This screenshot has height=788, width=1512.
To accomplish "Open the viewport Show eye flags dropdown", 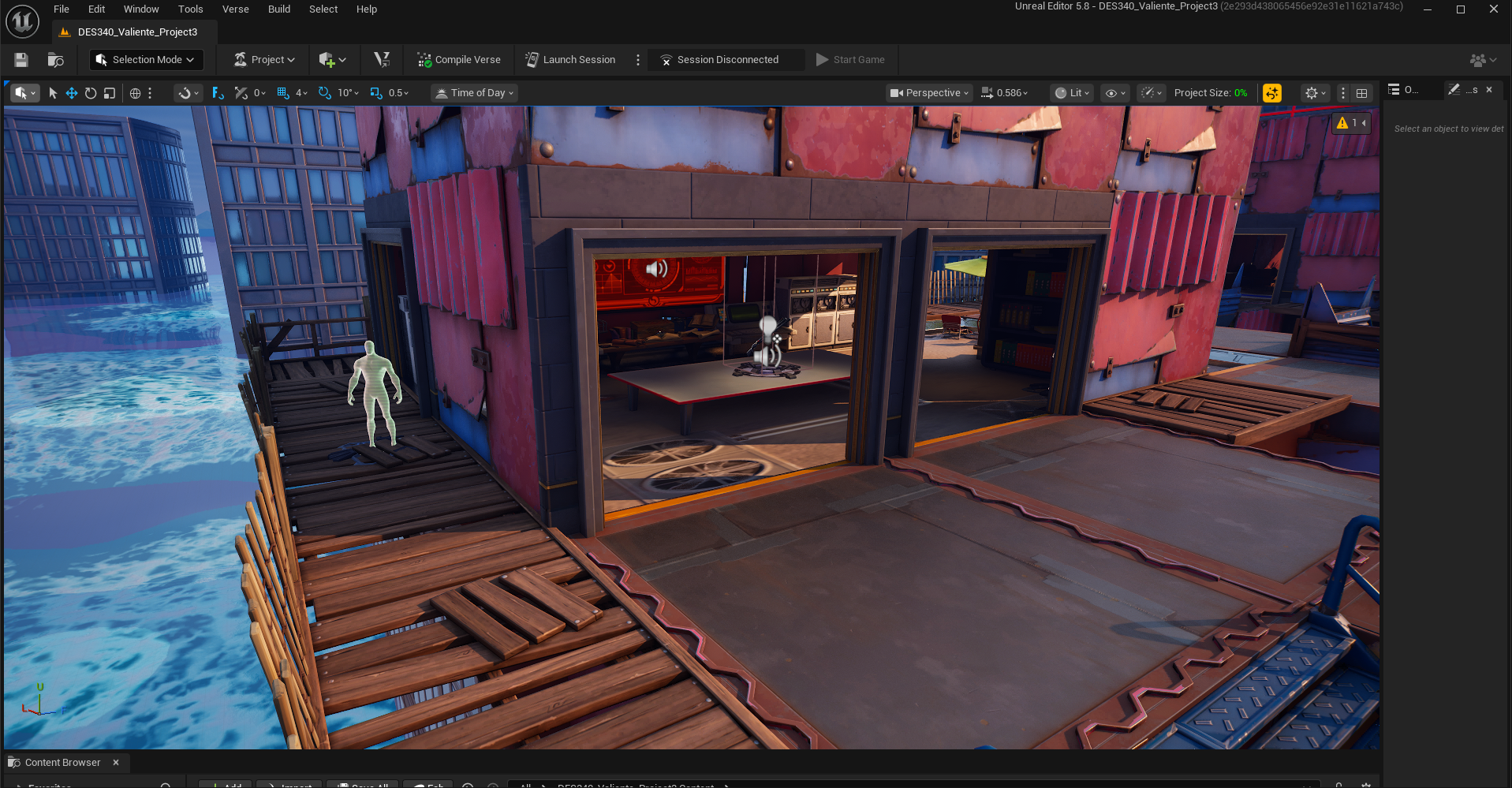I will point(1115,93).
